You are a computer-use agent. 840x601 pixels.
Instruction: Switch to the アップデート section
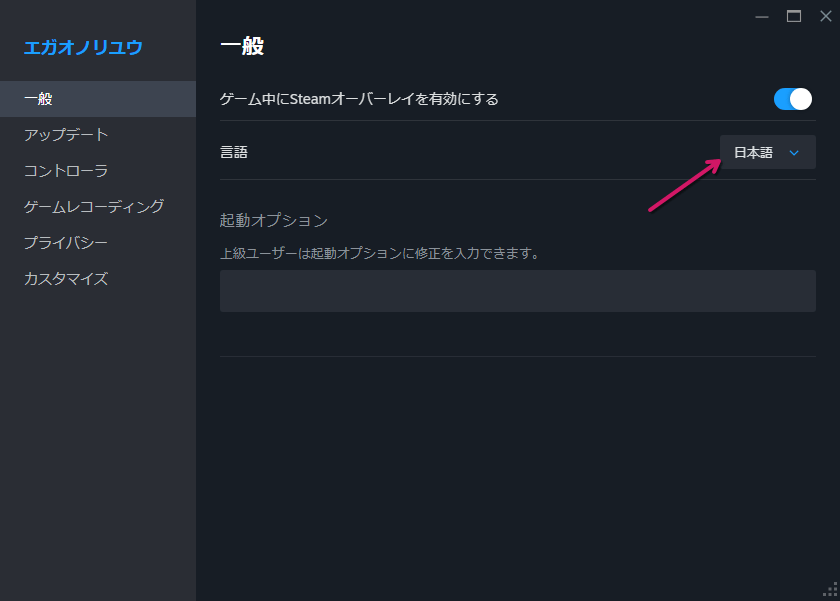(66, 135)
